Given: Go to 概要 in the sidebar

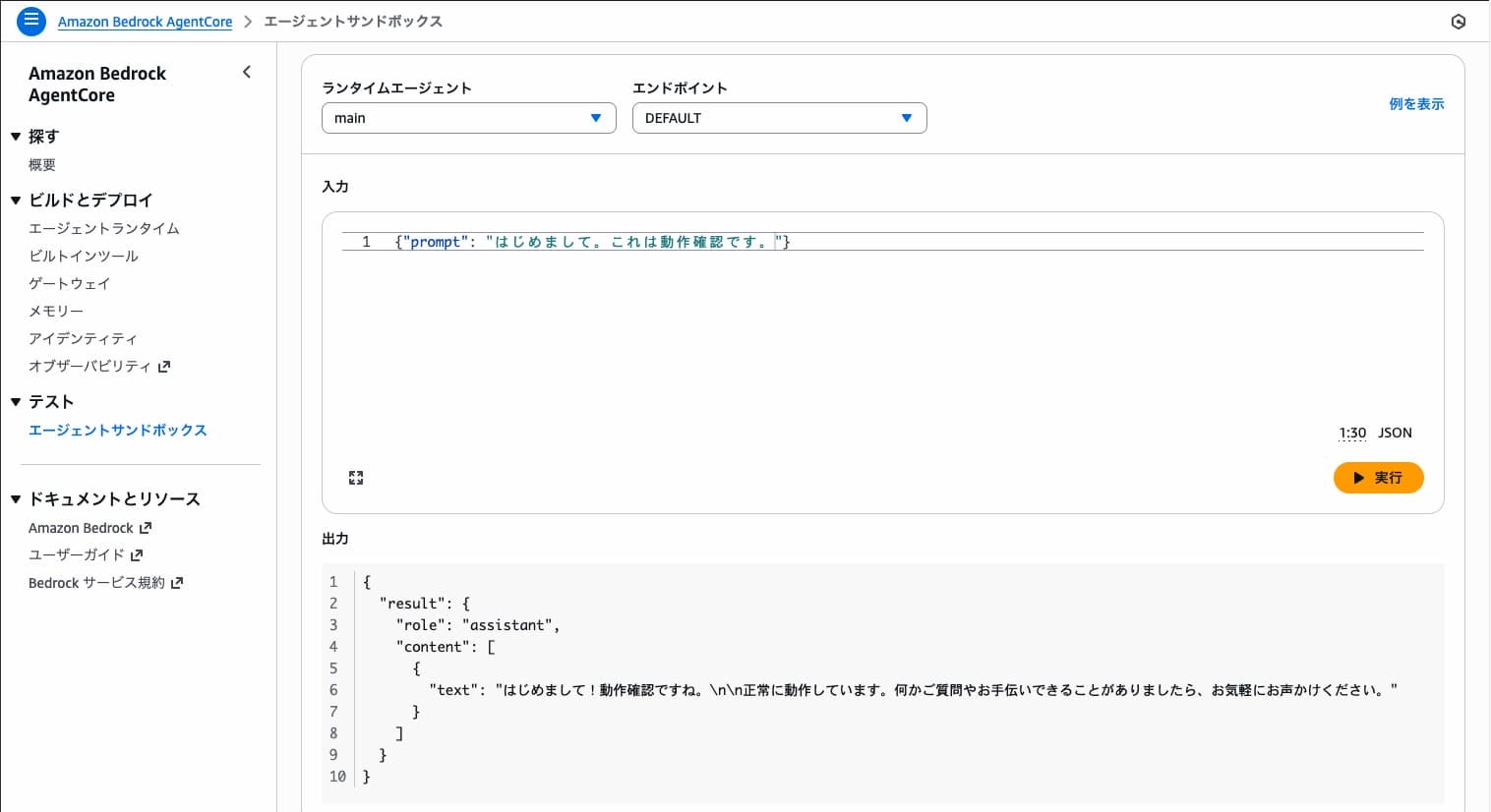Looking at the screenshot, I should click(42, 165).
